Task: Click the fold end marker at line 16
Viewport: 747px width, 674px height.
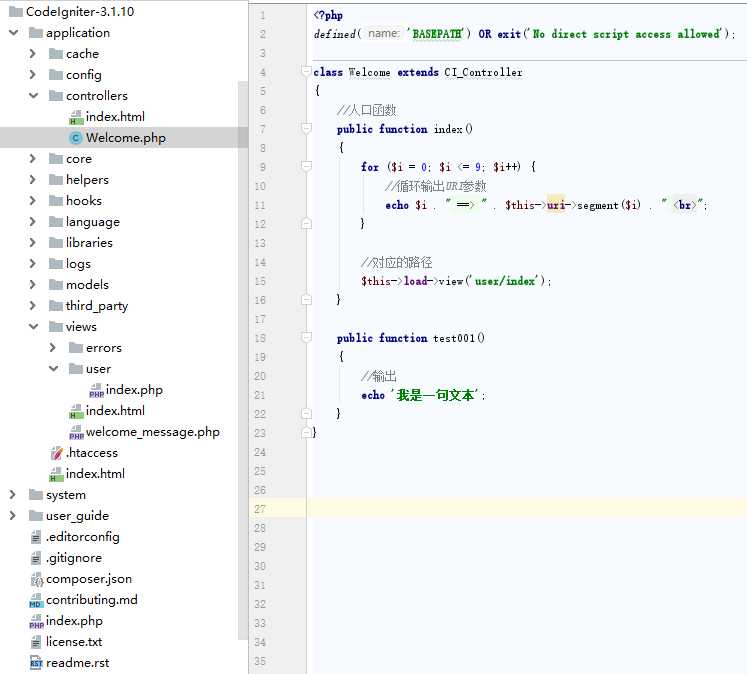Action: point(306,300)
